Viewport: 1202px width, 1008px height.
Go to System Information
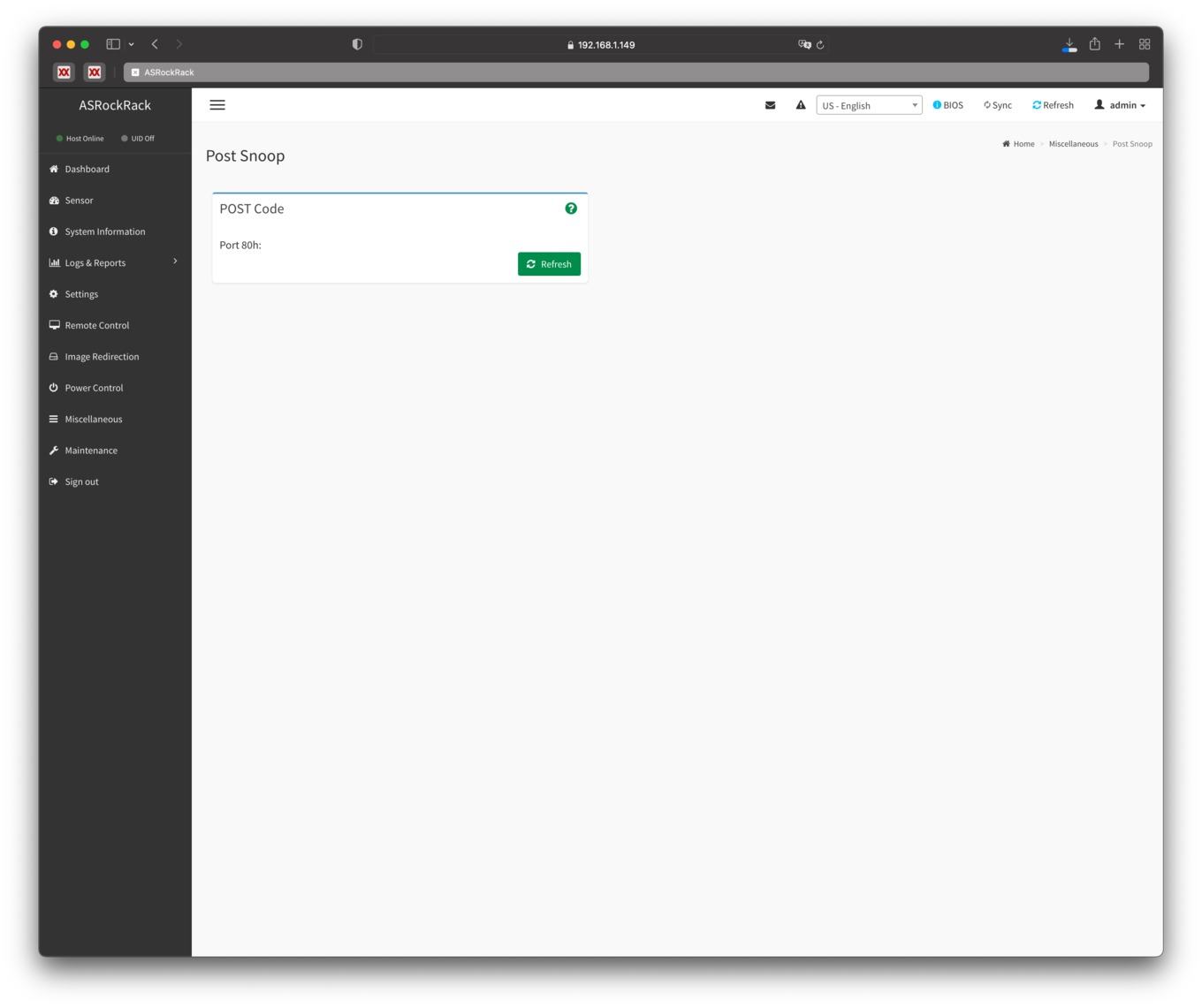pos(104,231)
